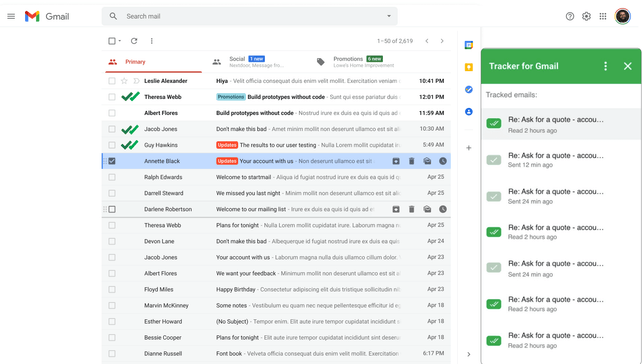Star the Leslie Alexander email

coord(124,81)
